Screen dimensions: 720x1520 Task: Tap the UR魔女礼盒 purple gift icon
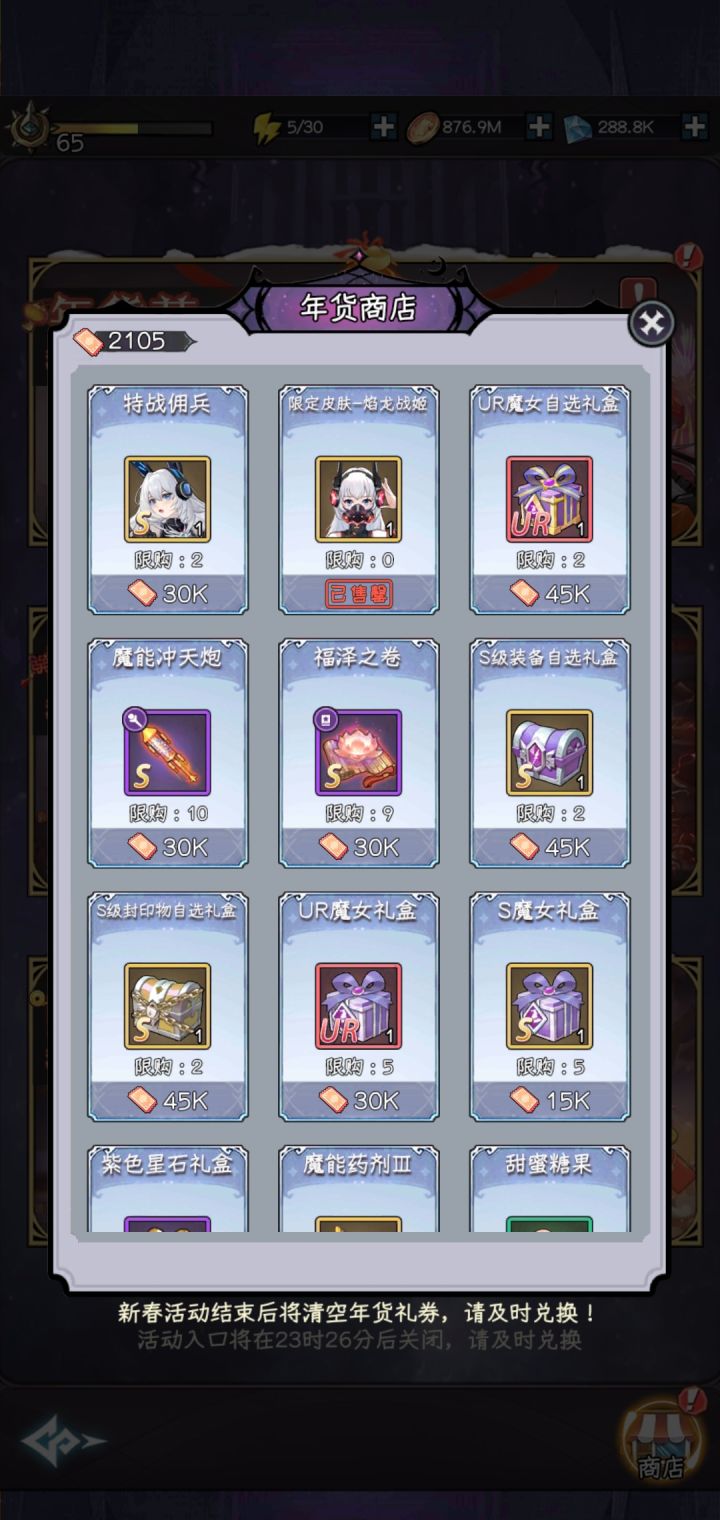pos(358,1006)
